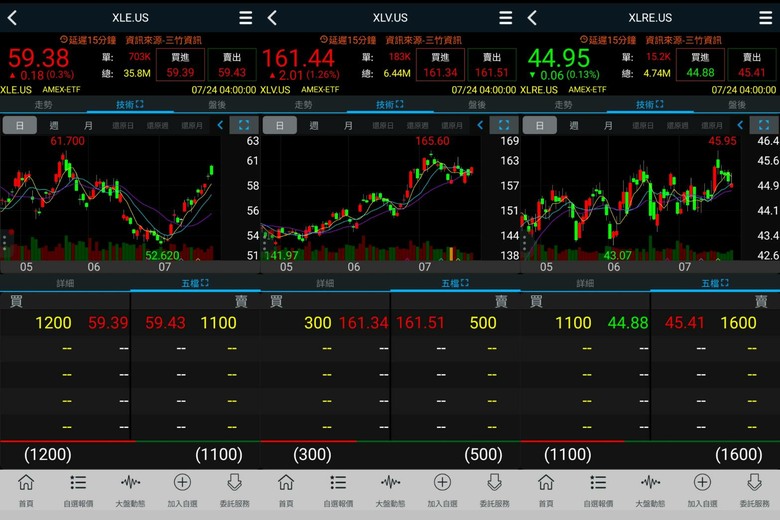The image size is (780, 520).
Task: Tap XLRE.US buy/sell volume ratio bar
Action: click(x=650, y=441)
